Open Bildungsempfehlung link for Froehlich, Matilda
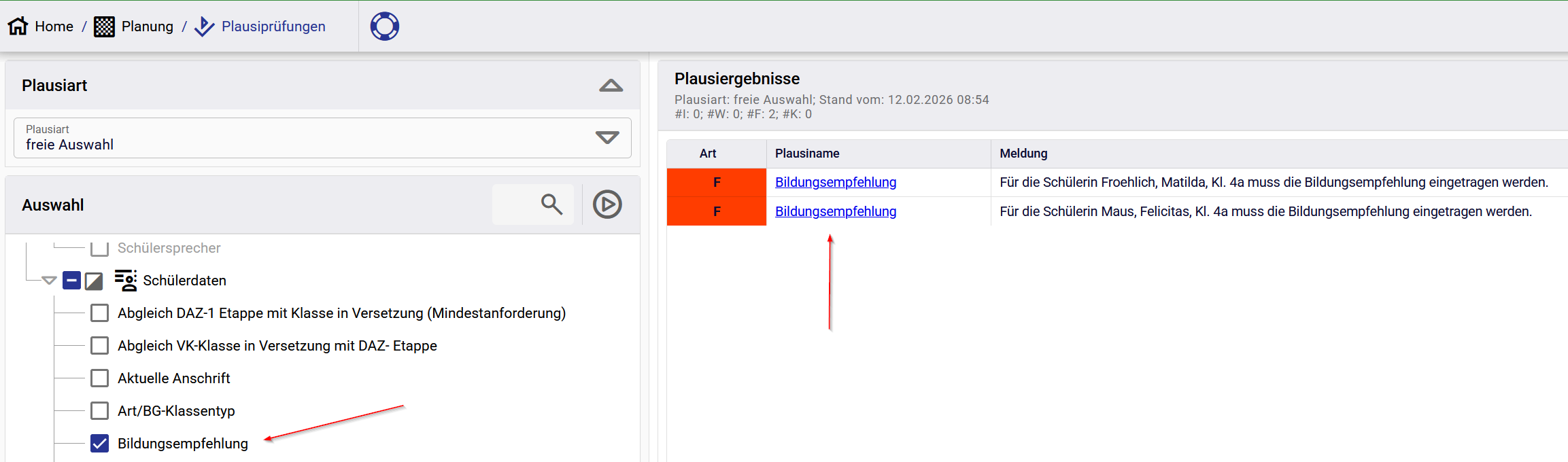Image resolution: width=1568 pixels, height=462 pixels. [835, 182]
